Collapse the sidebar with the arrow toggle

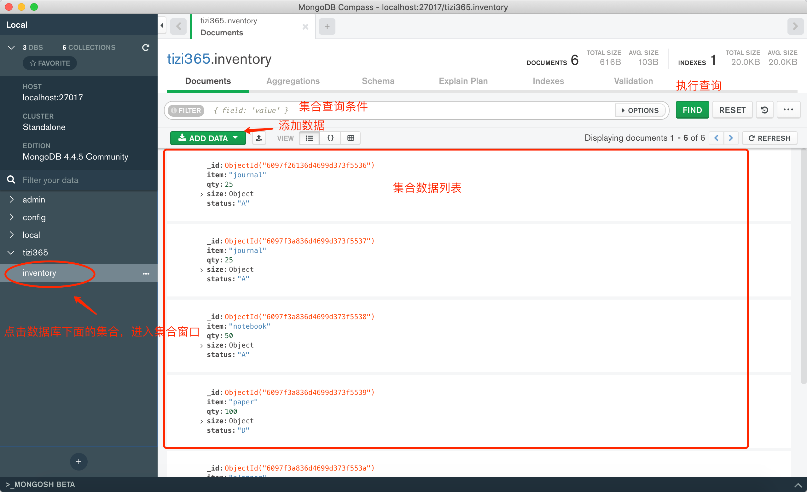point(162,26)
